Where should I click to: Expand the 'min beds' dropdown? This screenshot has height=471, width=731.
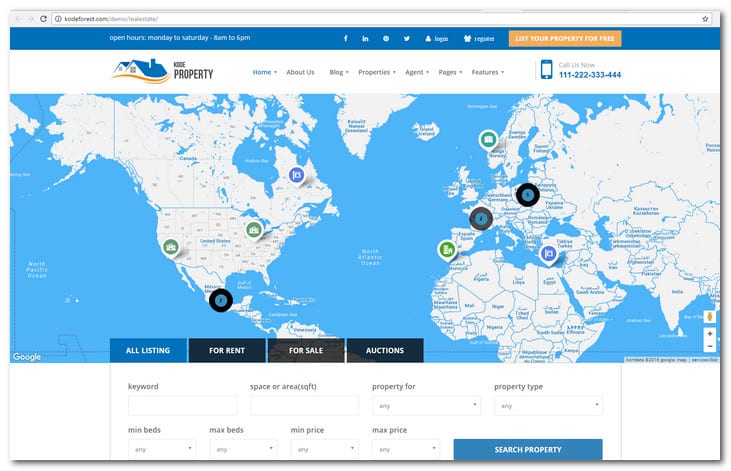161,449
